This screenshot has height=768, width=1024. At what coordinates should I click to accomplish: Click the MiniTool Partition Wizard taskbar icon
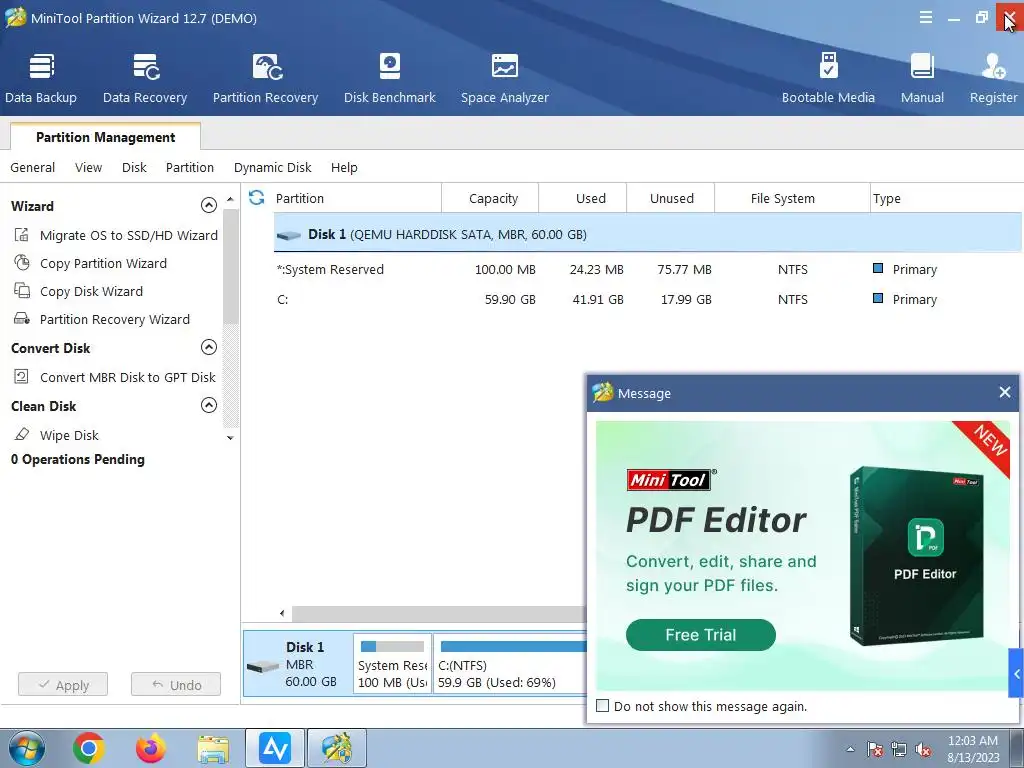click(337, 748)
